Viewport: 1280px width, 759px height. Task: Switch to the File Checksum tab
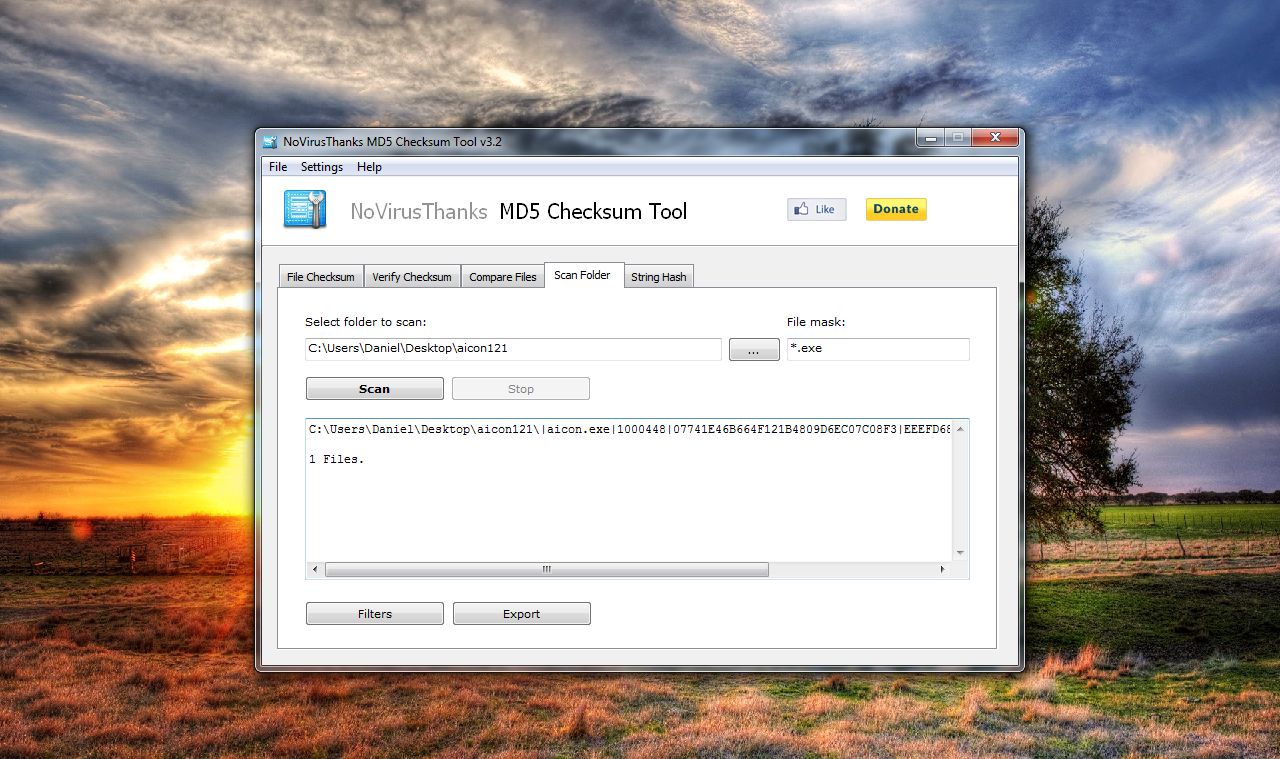tap(320, 277)
